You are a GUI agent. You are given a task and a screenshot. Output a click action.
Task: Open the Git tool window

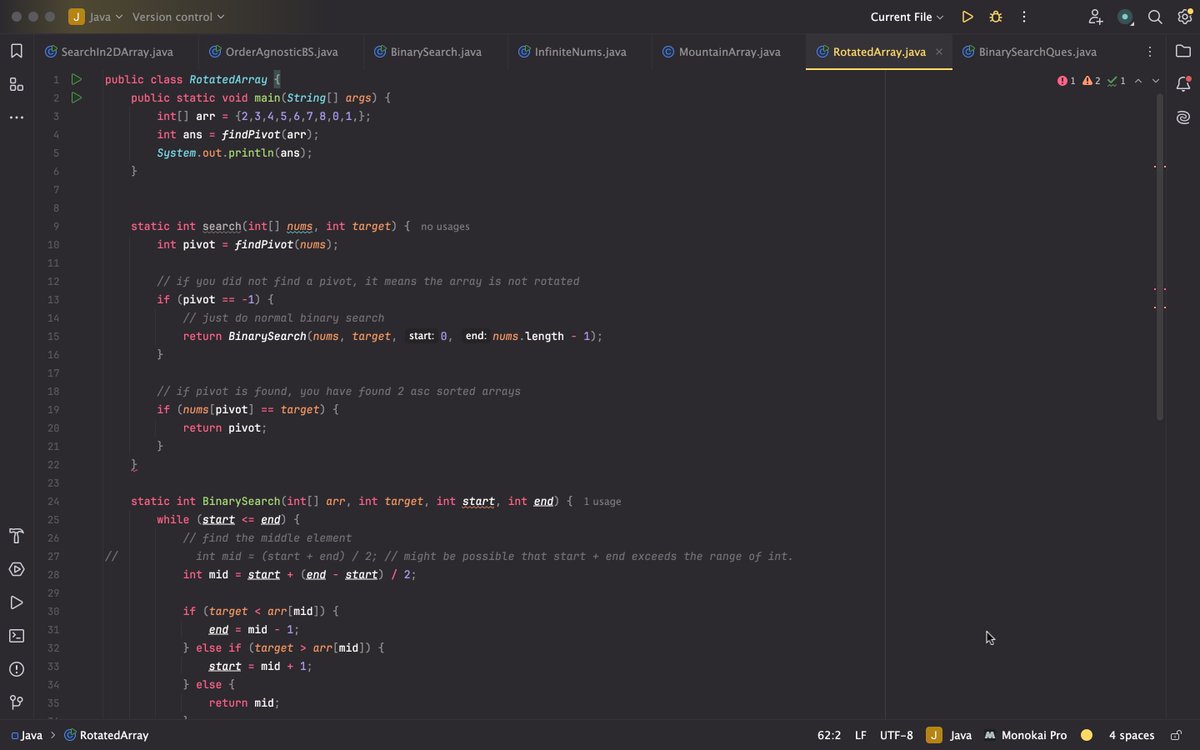(16, 701)
